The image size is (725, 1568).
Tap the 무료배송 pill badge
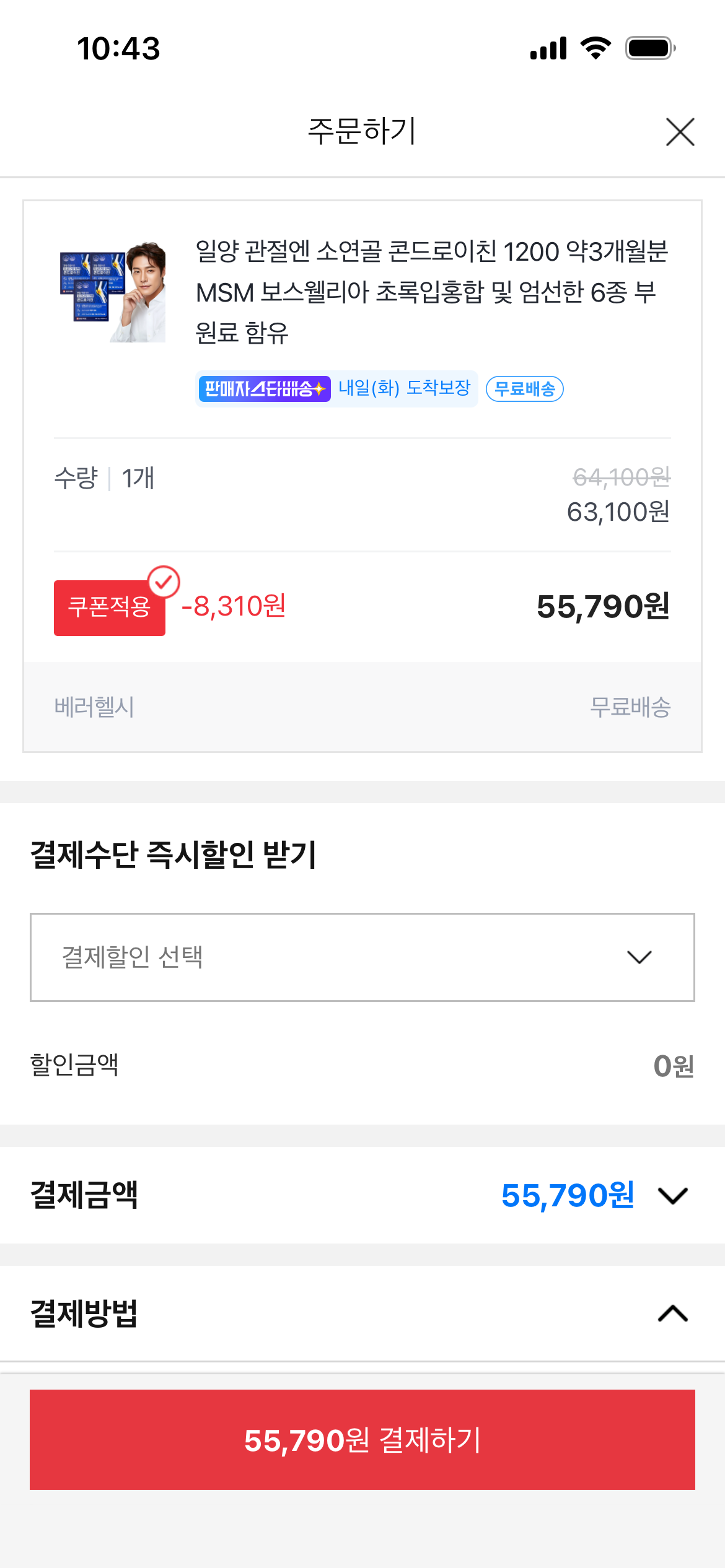tap(524, 389)
